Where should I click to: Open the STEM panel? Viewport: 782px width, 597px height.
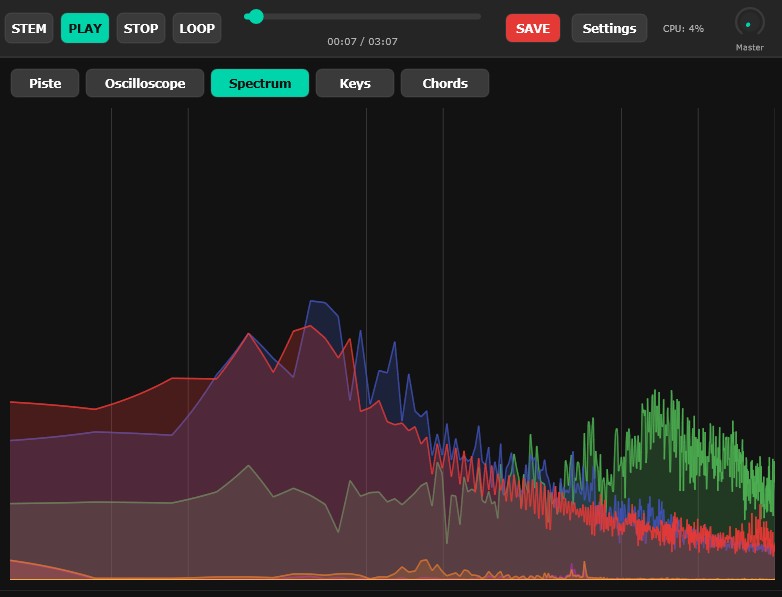click(29, 28)
